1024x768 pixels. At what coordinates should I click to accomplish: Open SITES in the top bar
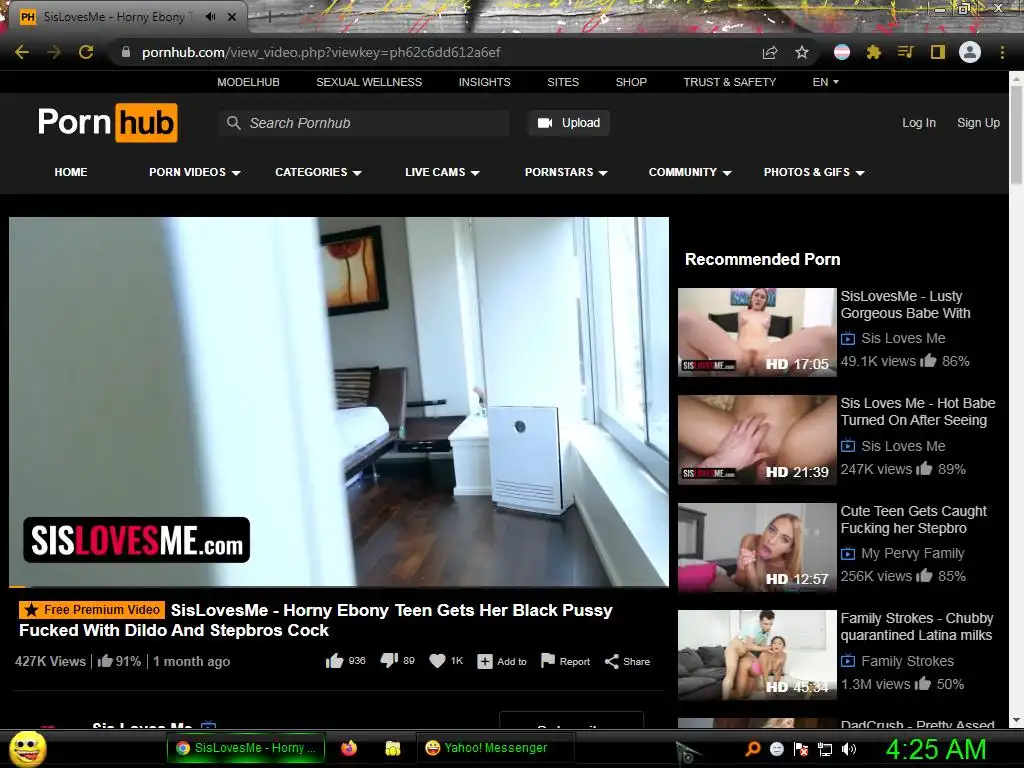[563, 82]
